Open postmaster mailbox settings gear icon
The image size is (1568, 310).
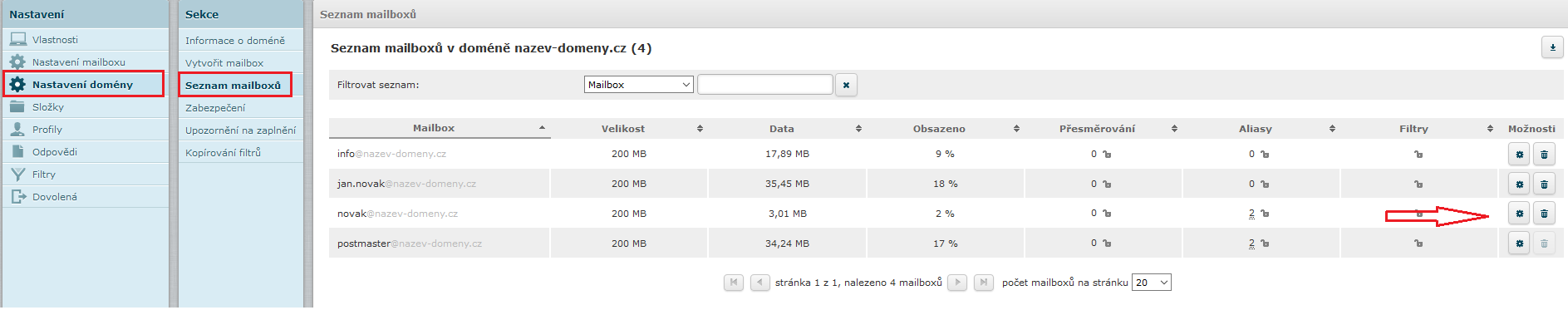[x=1519, y=244]
